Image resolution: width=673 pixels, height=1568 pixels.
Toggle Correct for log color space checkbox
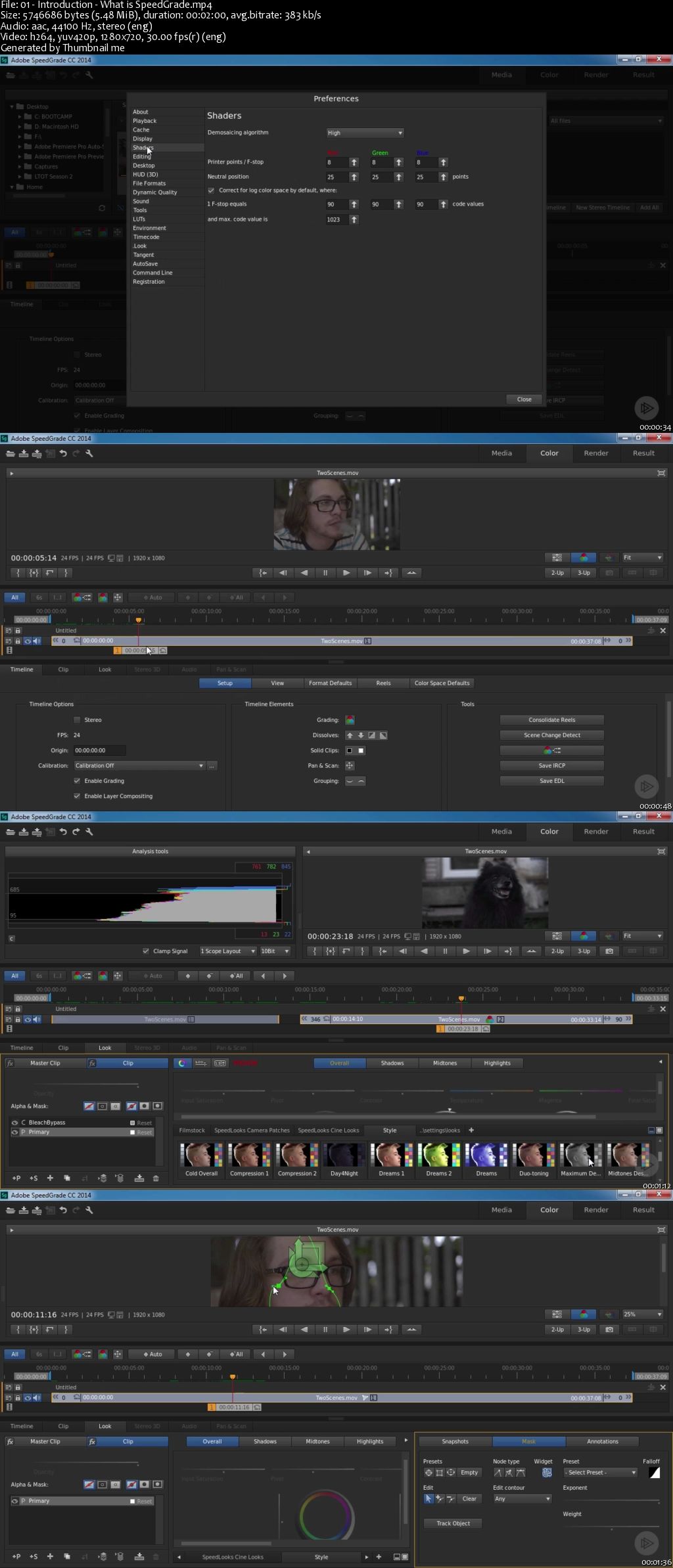coord(211,190)
